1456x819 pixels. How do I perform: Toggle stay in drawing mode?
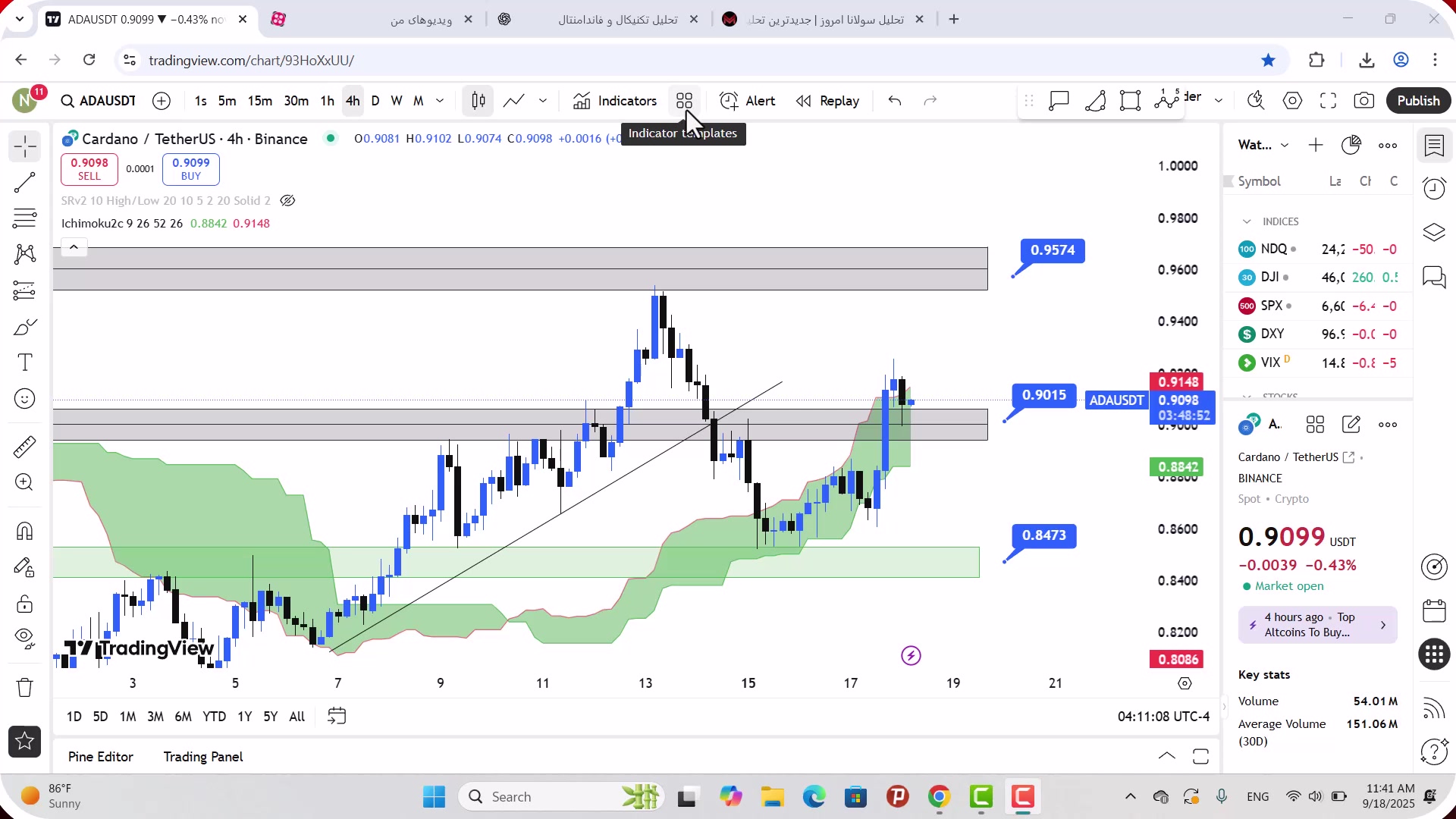click(x=25, y=567)
